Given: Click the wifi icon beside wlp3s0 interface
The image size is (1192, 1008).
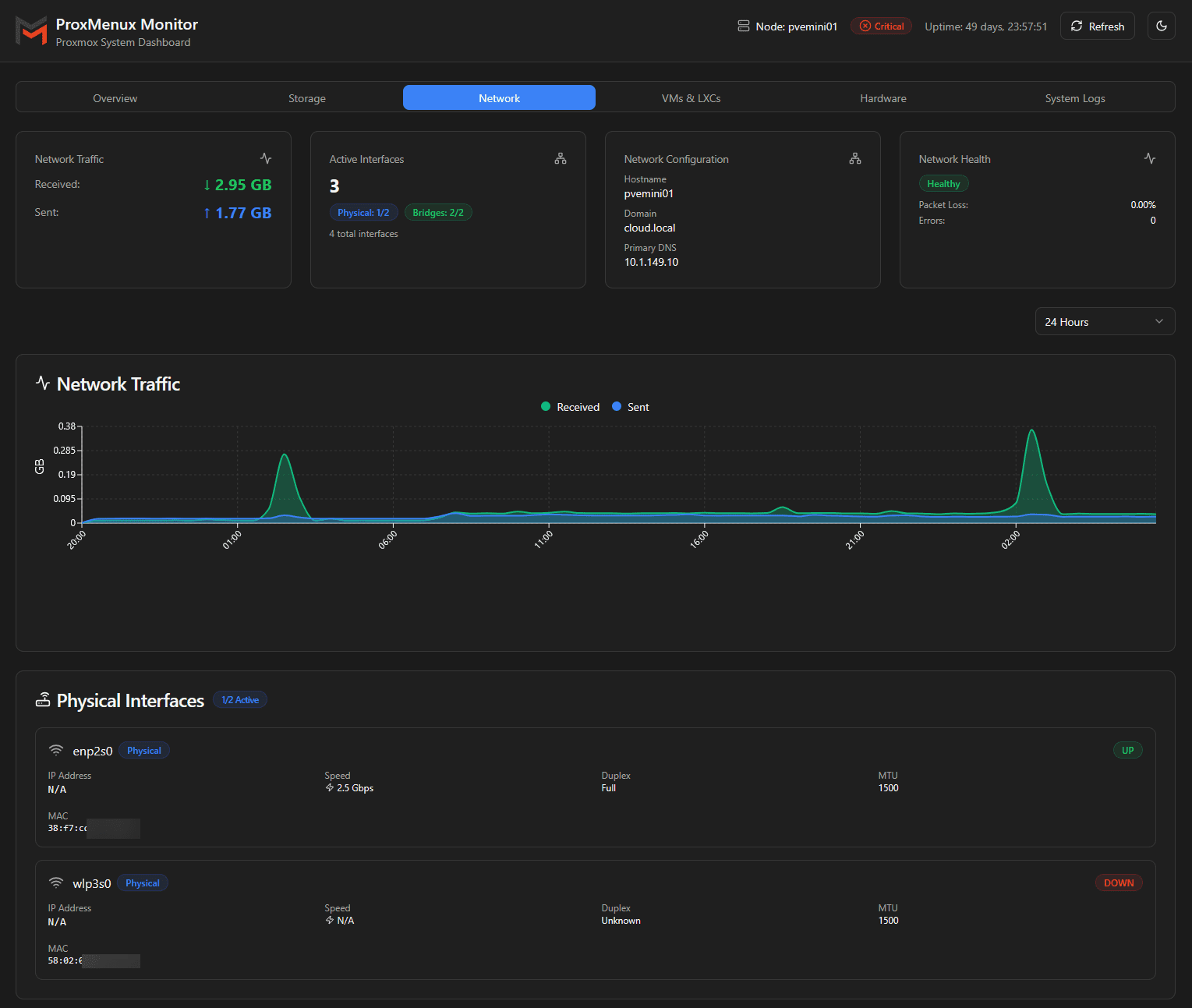Looking at the screenshot, I should click(55, 882).
